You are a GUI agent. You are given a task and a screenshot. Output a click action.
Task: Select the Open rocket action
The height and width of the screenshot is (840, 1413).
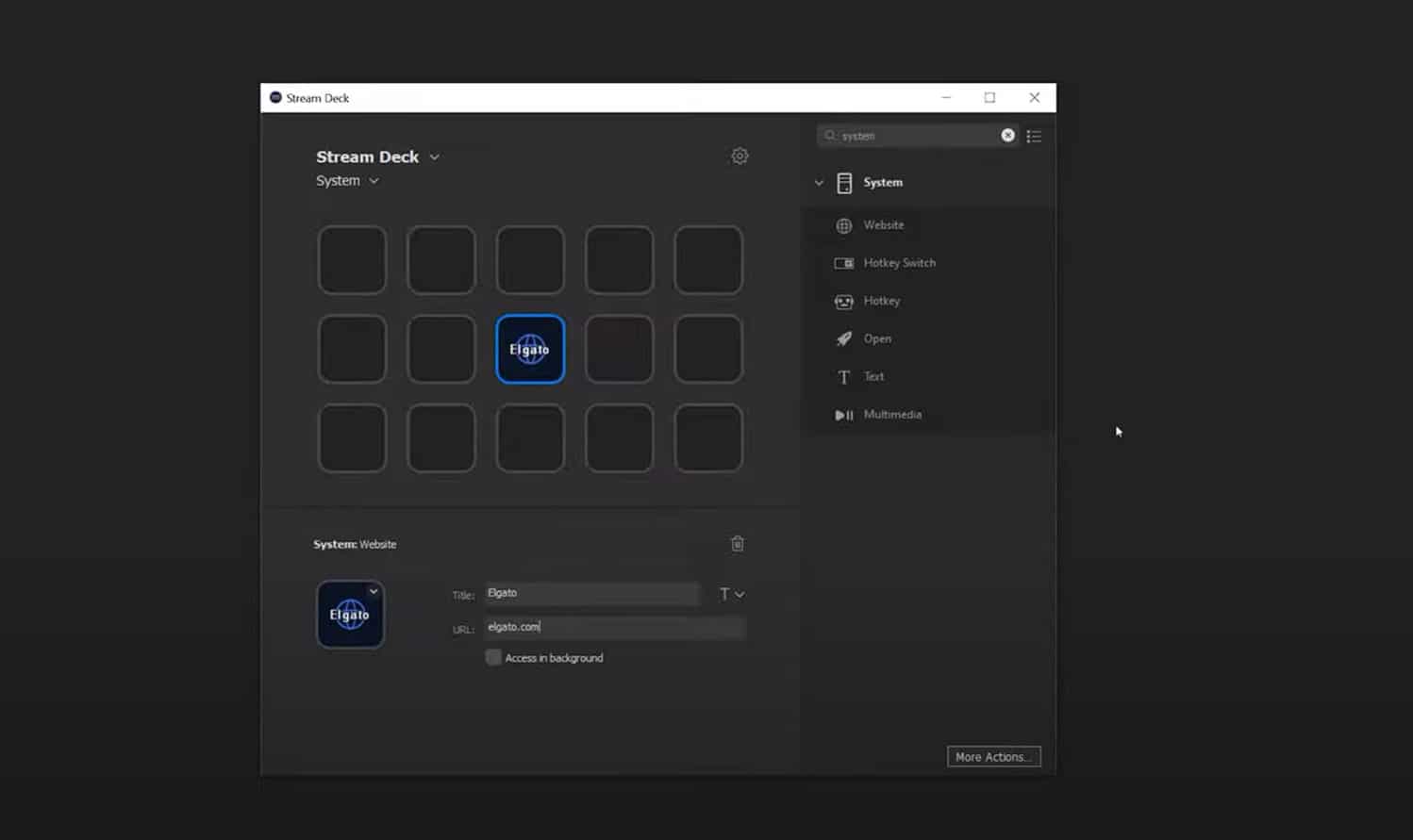point(843,339)
